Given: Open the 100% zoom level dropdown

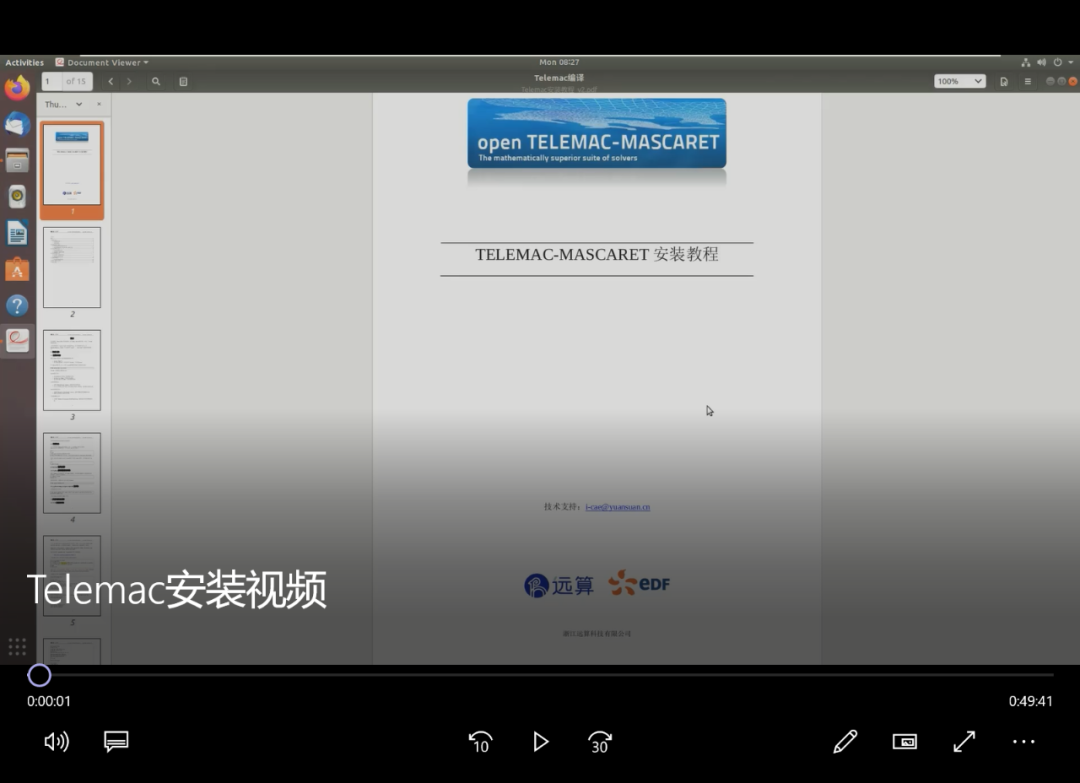Looking at the screenshot, I should point(958,81).
